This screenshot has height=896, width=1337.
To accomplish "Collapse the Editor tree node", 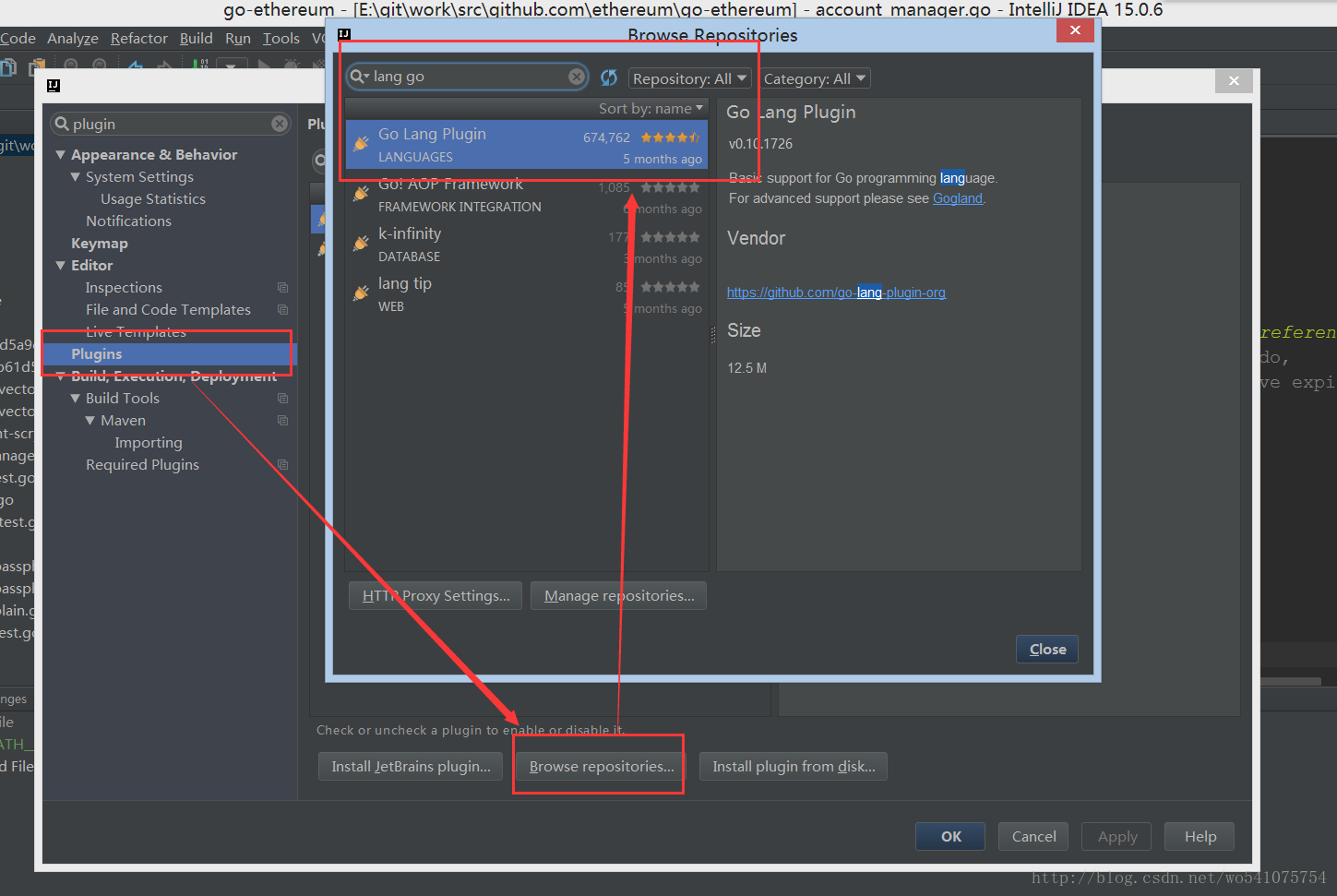I will 60,266.
